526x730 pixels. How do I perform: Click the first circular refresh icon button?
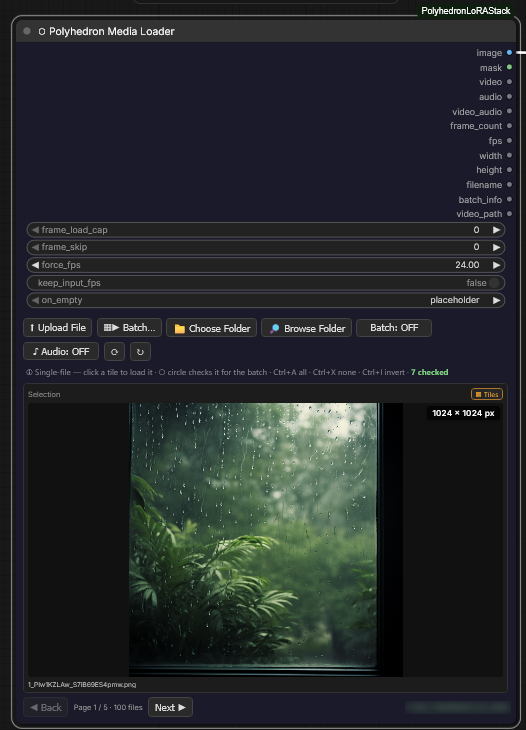pos(115,351)
